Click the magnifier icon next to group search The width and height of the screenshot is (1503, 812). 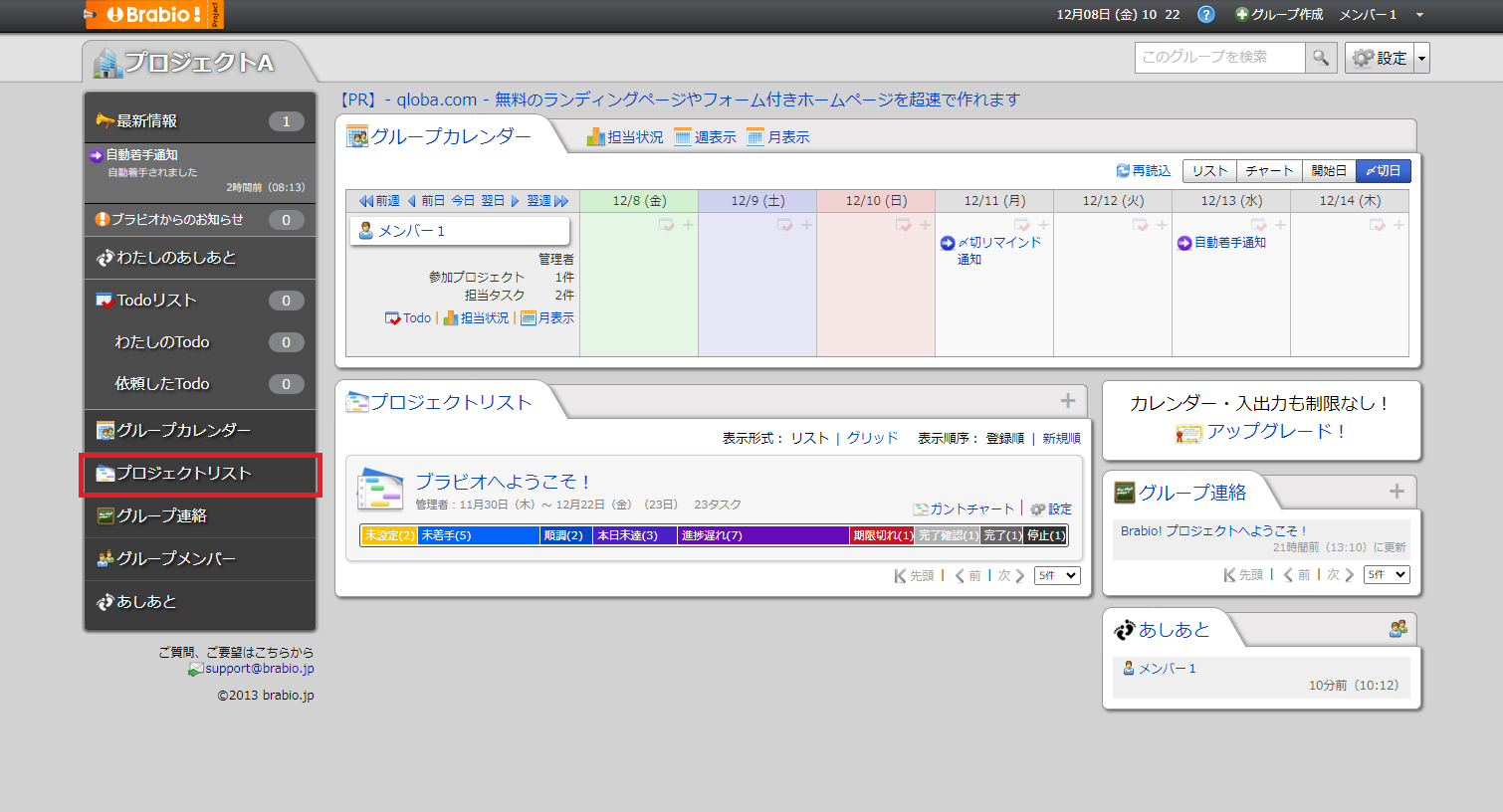coord(1321,57)
